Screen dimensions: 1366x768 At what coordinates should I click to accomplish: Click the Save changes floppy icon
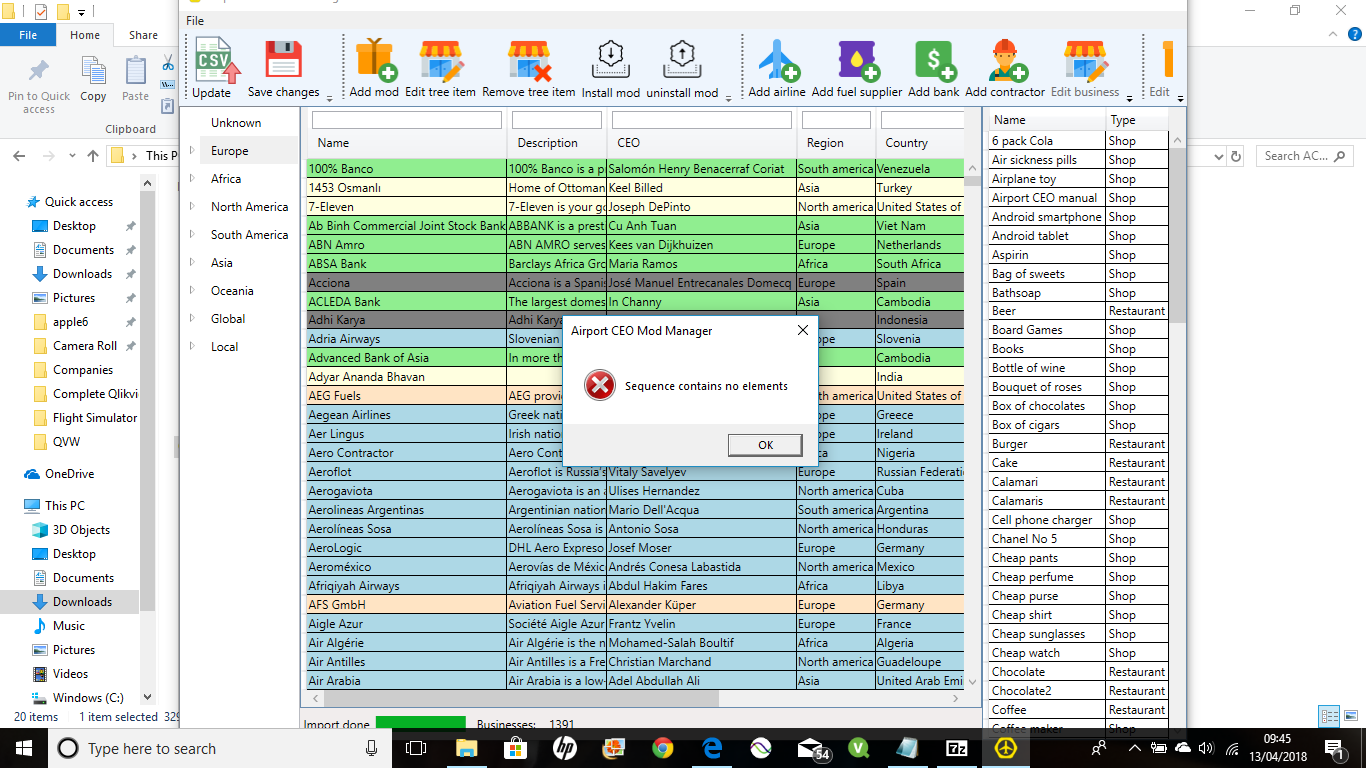[x=284, y=60]
